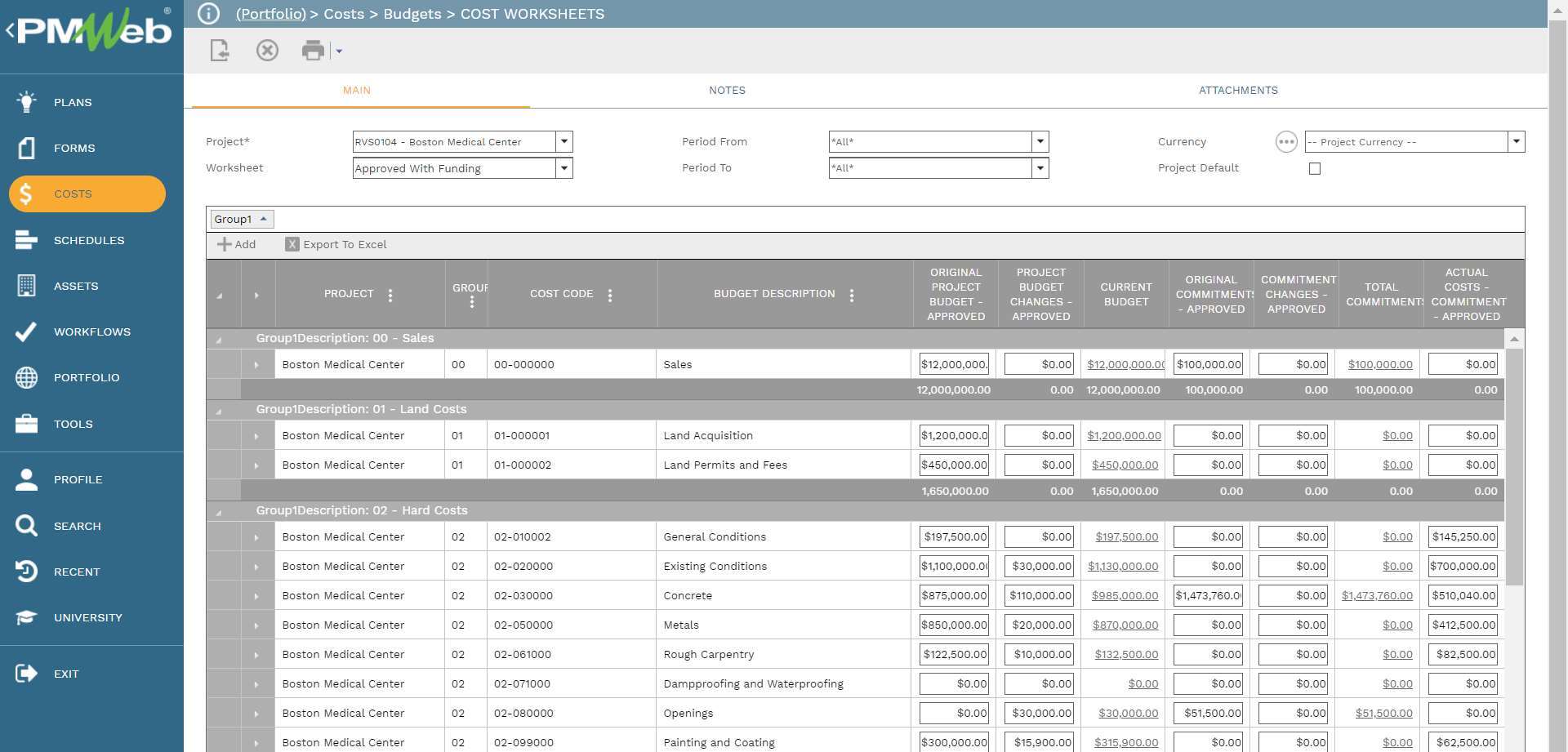Open Project column options menu dots
1568x752 pixels.
[390, 296]
